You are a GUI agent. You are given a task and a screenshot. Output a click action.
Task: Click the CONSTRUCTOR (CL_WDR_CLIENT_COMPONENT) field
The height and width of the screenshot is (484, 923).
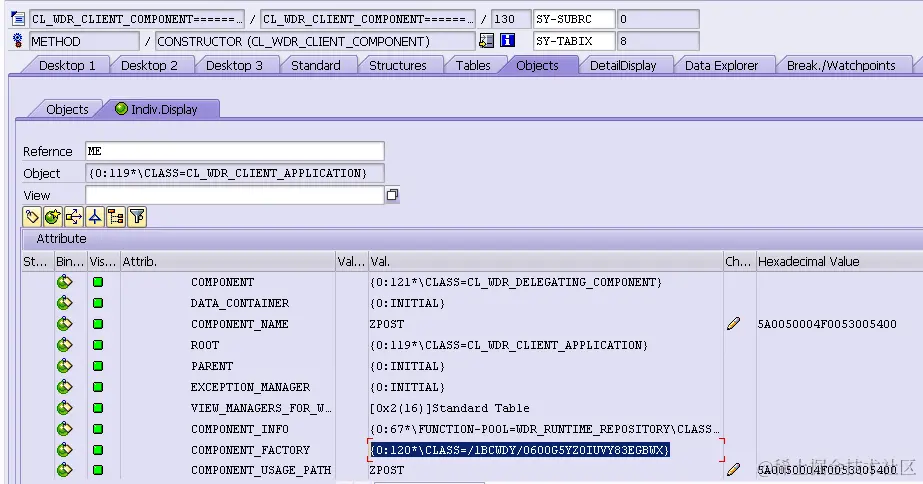[315, 41]
